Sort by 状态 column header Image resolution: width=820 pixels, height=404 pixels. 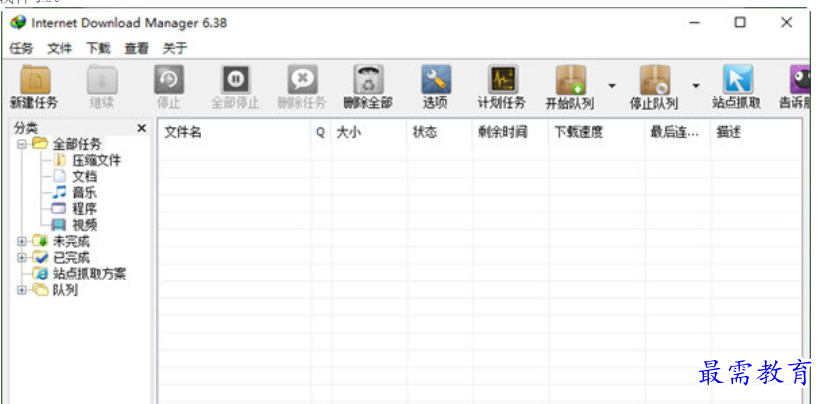(440, 133)
